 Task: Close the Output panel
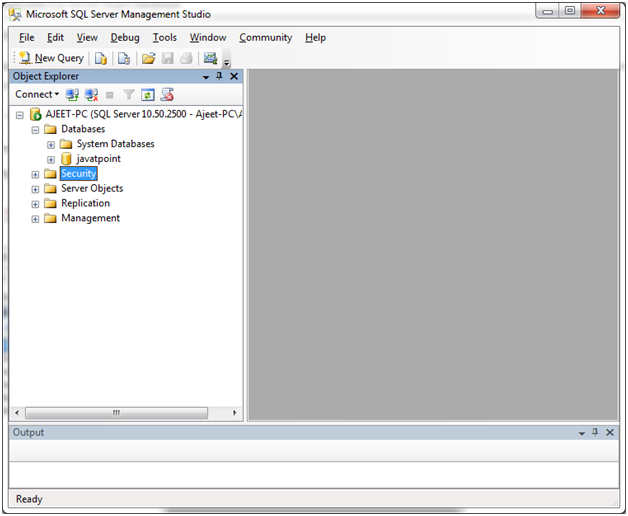pyautogui.click(x=610, y=433)
